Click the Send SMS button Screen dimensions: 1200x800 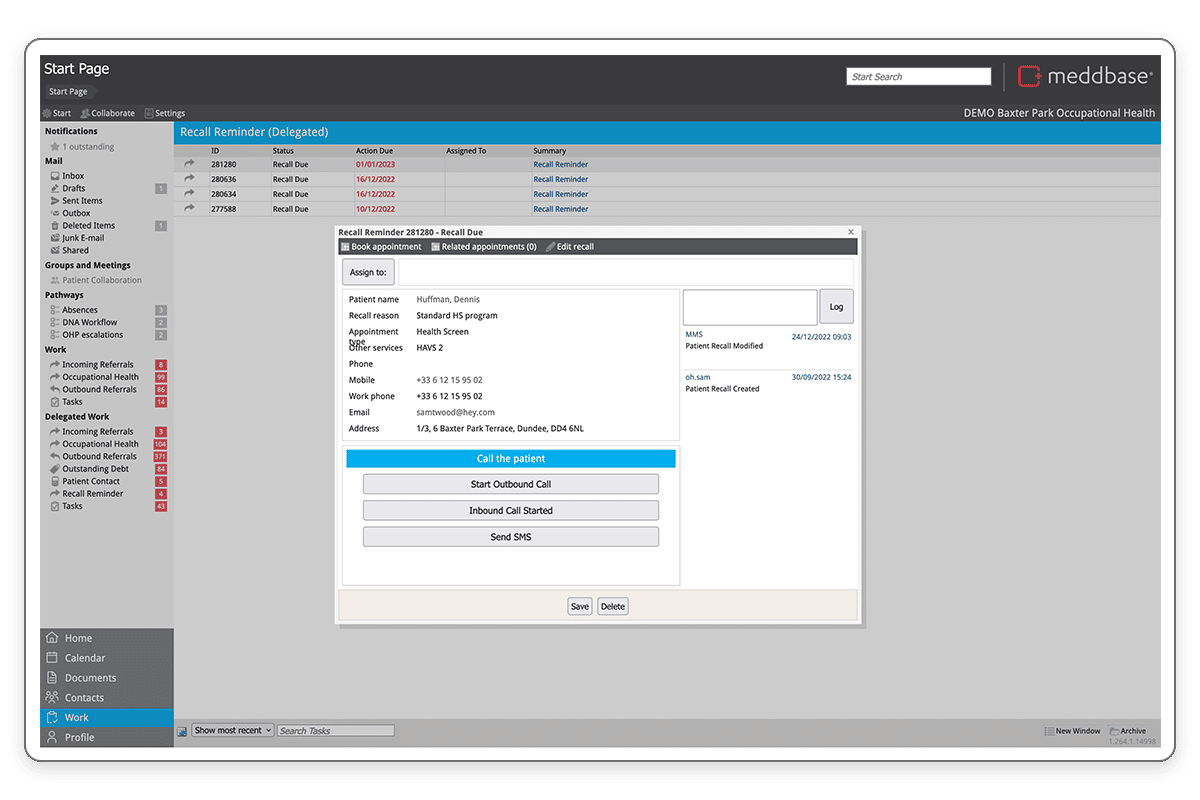point(510,537)
